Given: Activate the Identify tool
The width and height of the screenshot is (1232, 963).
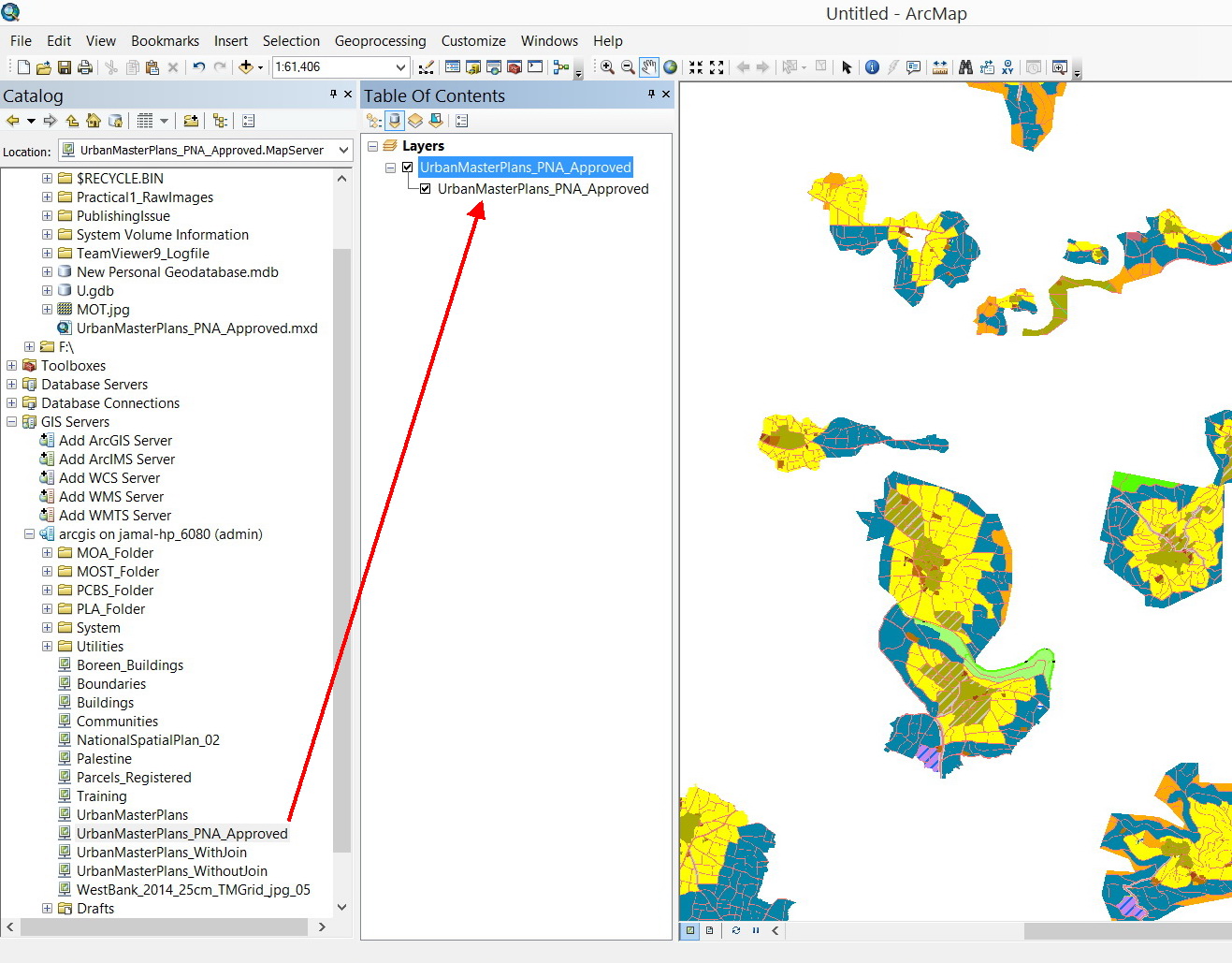Looking at the screenshot, I should (x=872, y=67).
